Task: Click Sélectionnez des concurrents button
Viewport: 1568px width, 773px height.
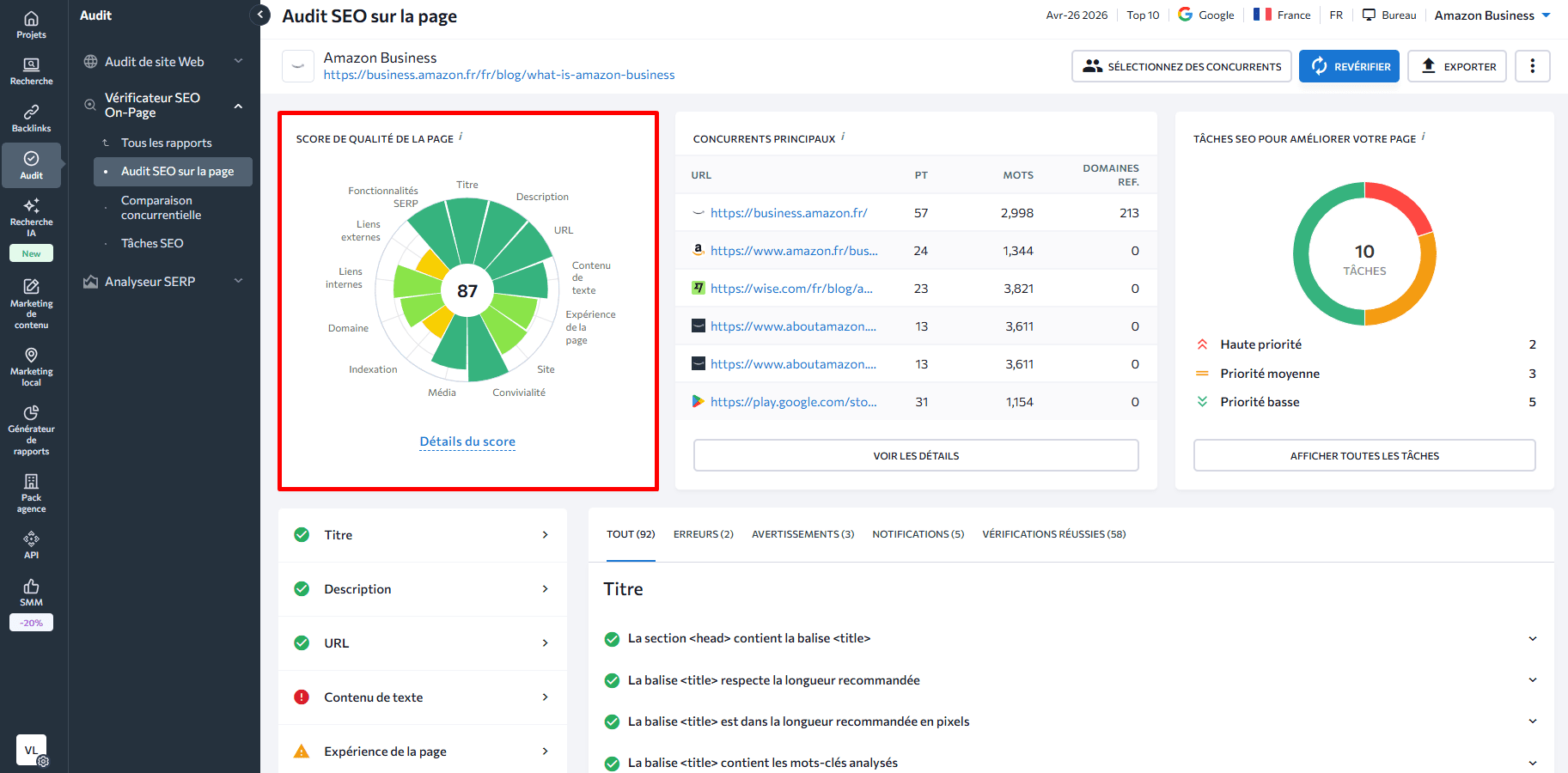Action: click(1181, 66)
